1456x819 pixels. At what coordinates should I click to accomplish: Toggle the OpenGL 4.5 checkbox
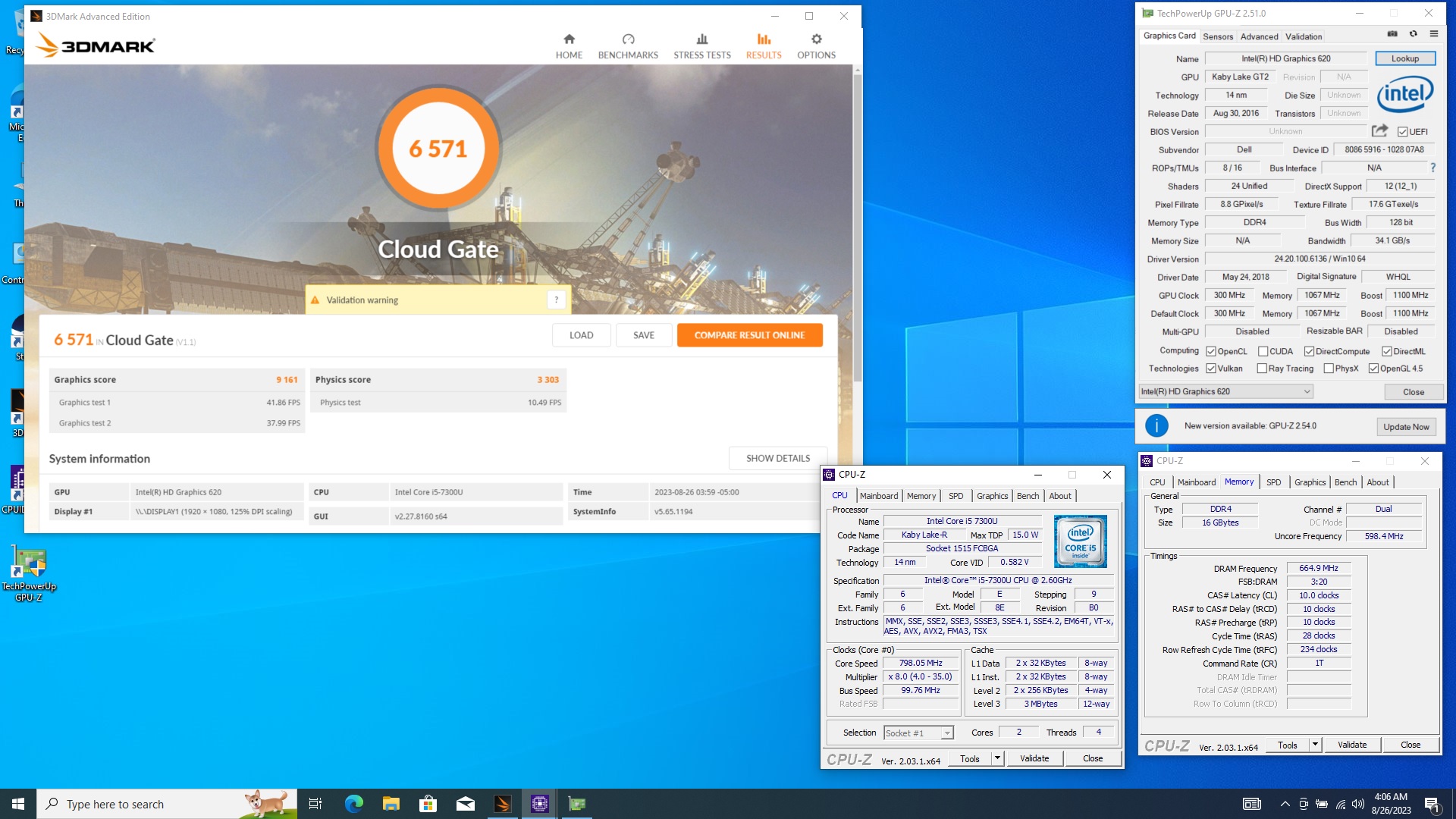tap(1373, 369)
